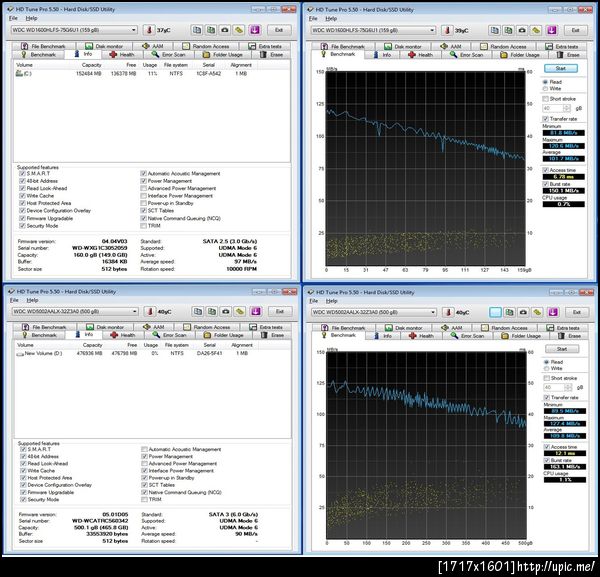Viewport: 600px width, 577px height.
Task: Options icon in WD5002 Info window toolbar
Action: tap(240, 311)
